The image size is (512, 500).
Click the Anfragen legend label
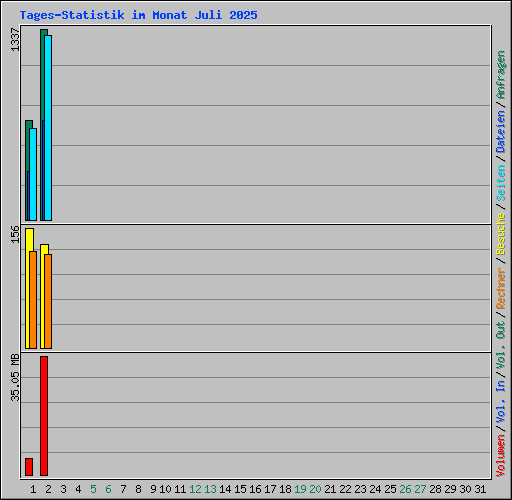click(501, 75)
